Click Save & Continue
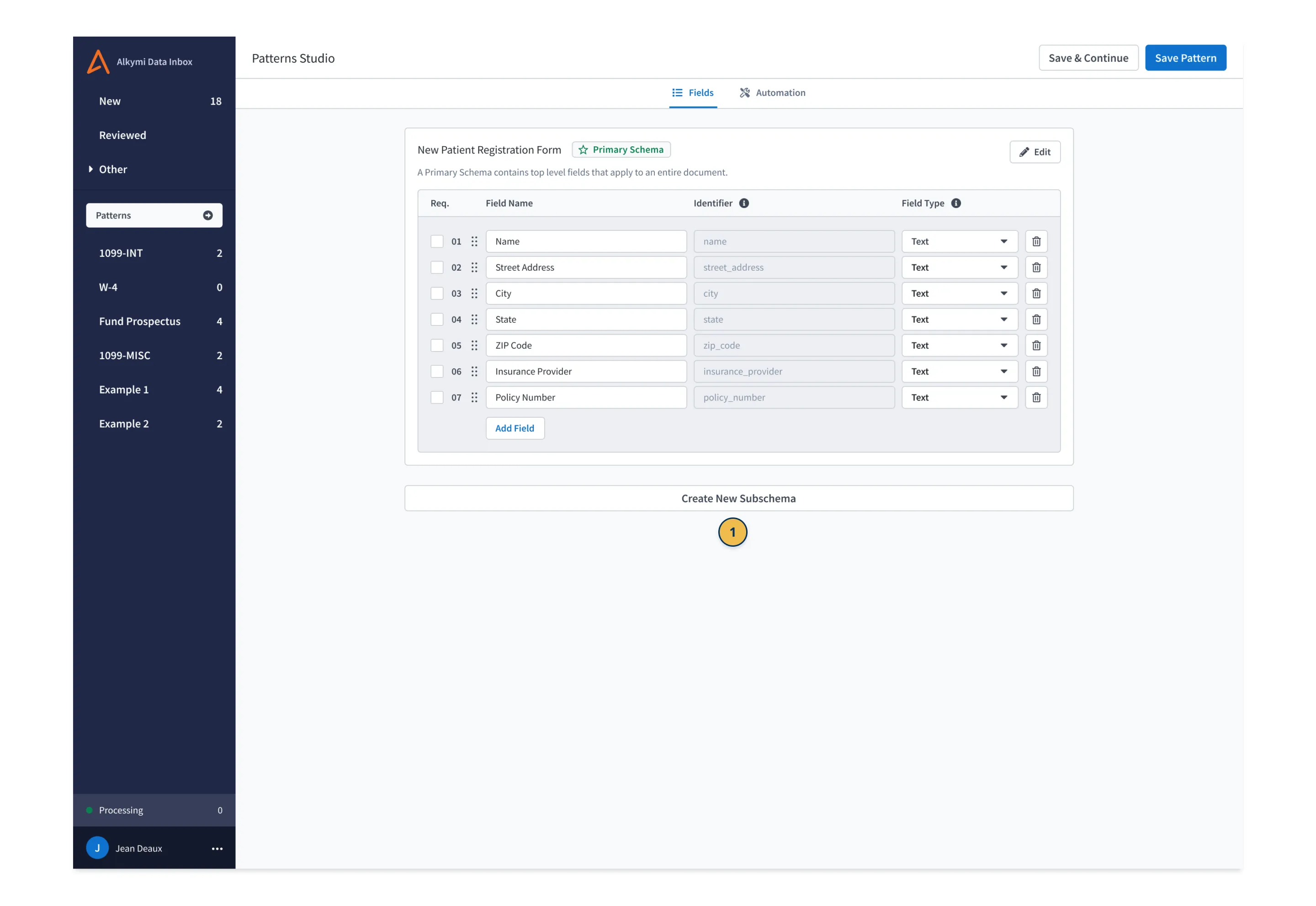 (1088, 58)
